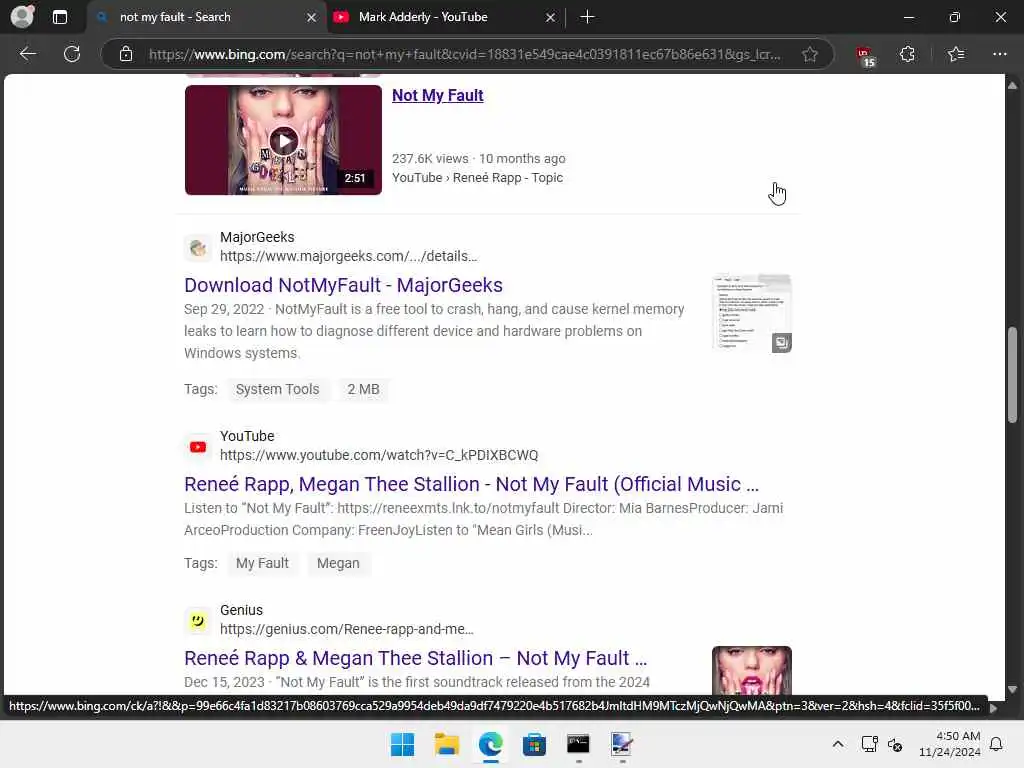This screenshot has width=1024, height=768.
Task: Add page to favorites star icon
Action: tap(810, 54)
